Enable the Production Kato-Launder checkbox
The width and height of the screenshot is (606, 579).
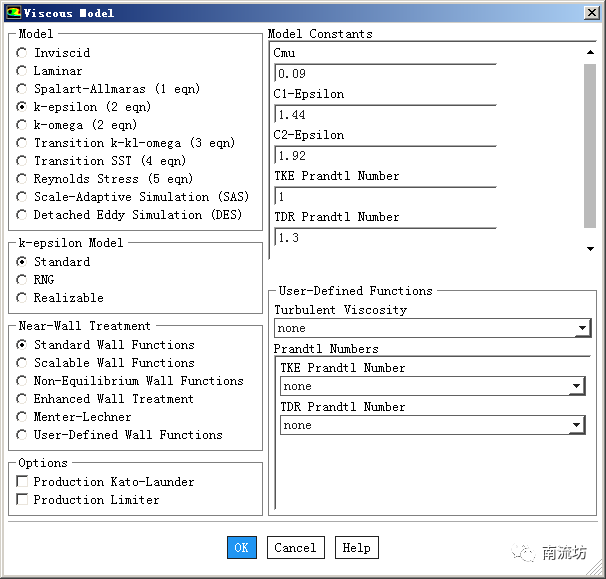click(x=22, y=482)
